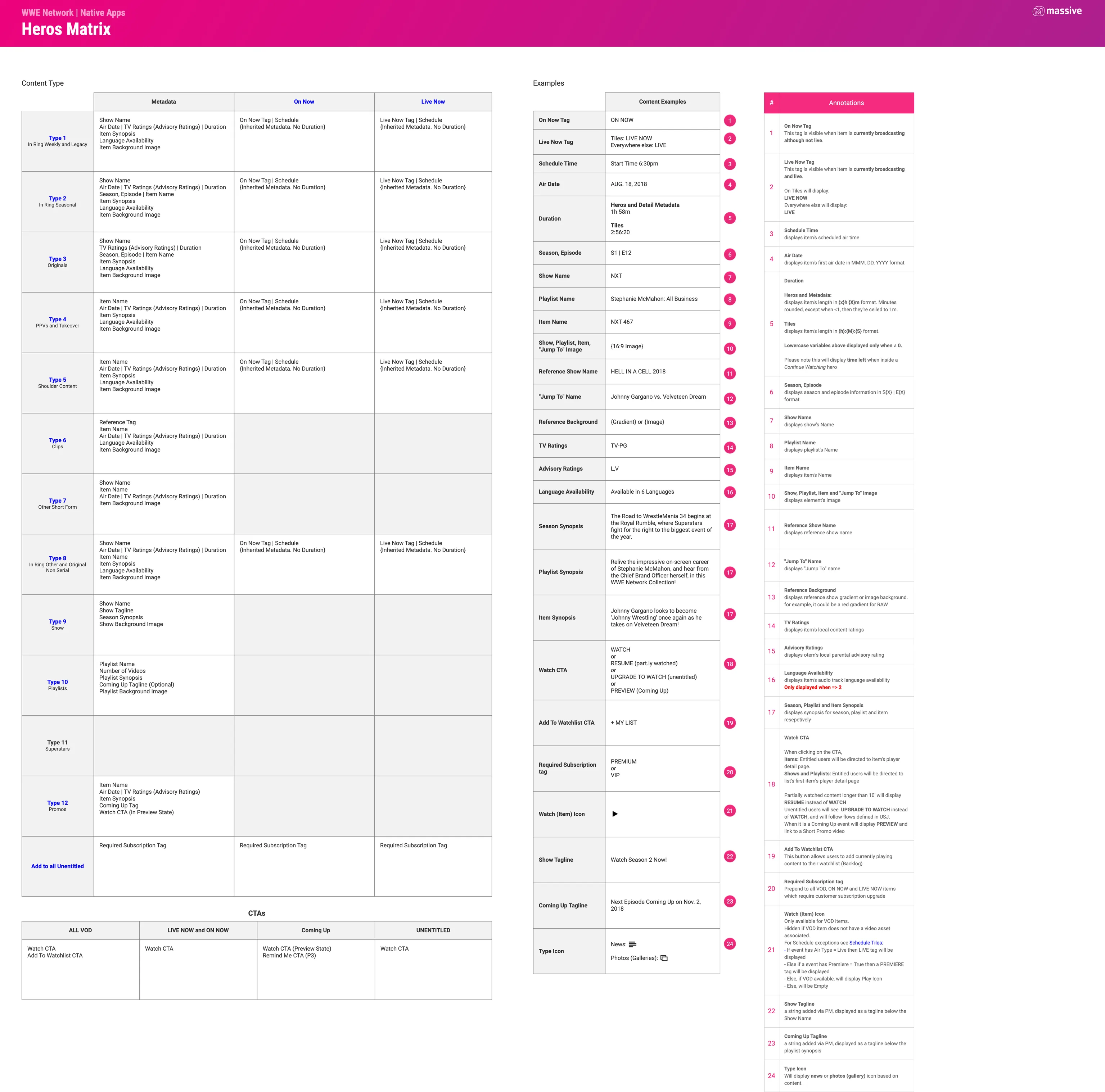Click the "HELL IN A CELL 2018" example
Viewport: 1105px width, 1092px height.
(638, 372)
